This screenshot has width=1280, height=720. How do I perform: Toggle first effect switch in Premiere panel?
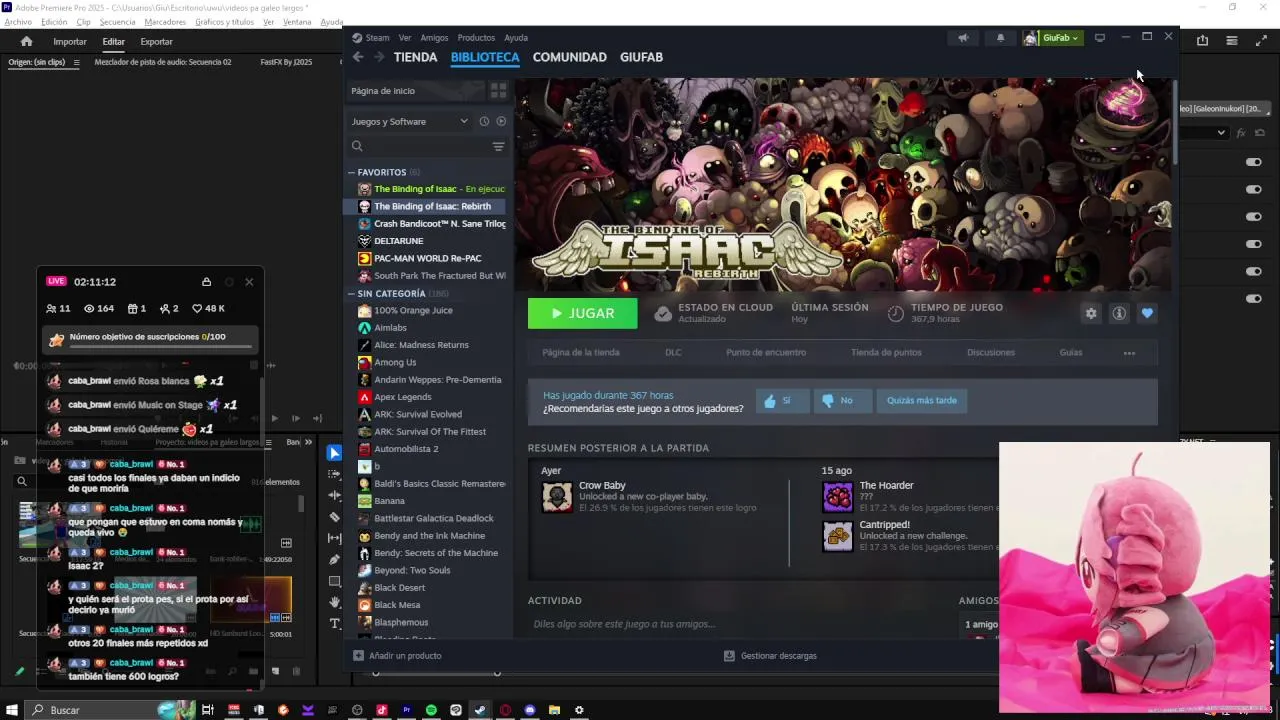click(x=1253, y=162)
